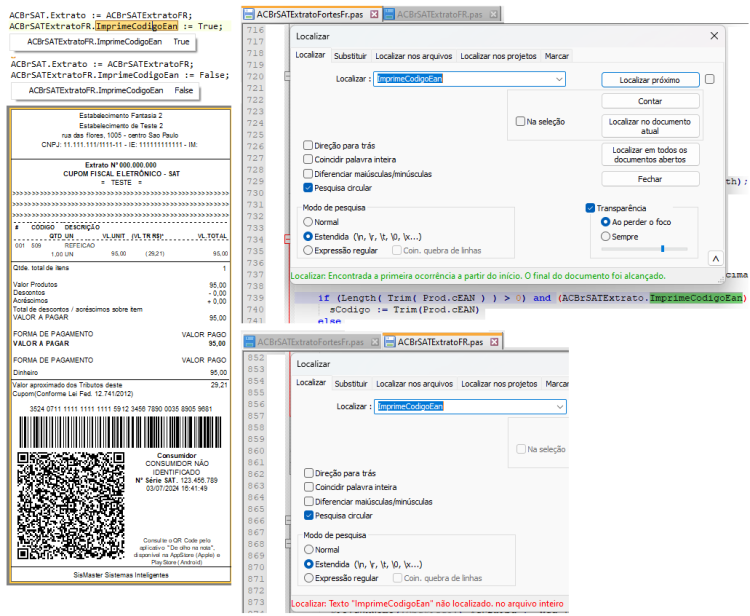Click the Fechar button
The height and width of the screenshot is (616, 750).
pos(650,179)
